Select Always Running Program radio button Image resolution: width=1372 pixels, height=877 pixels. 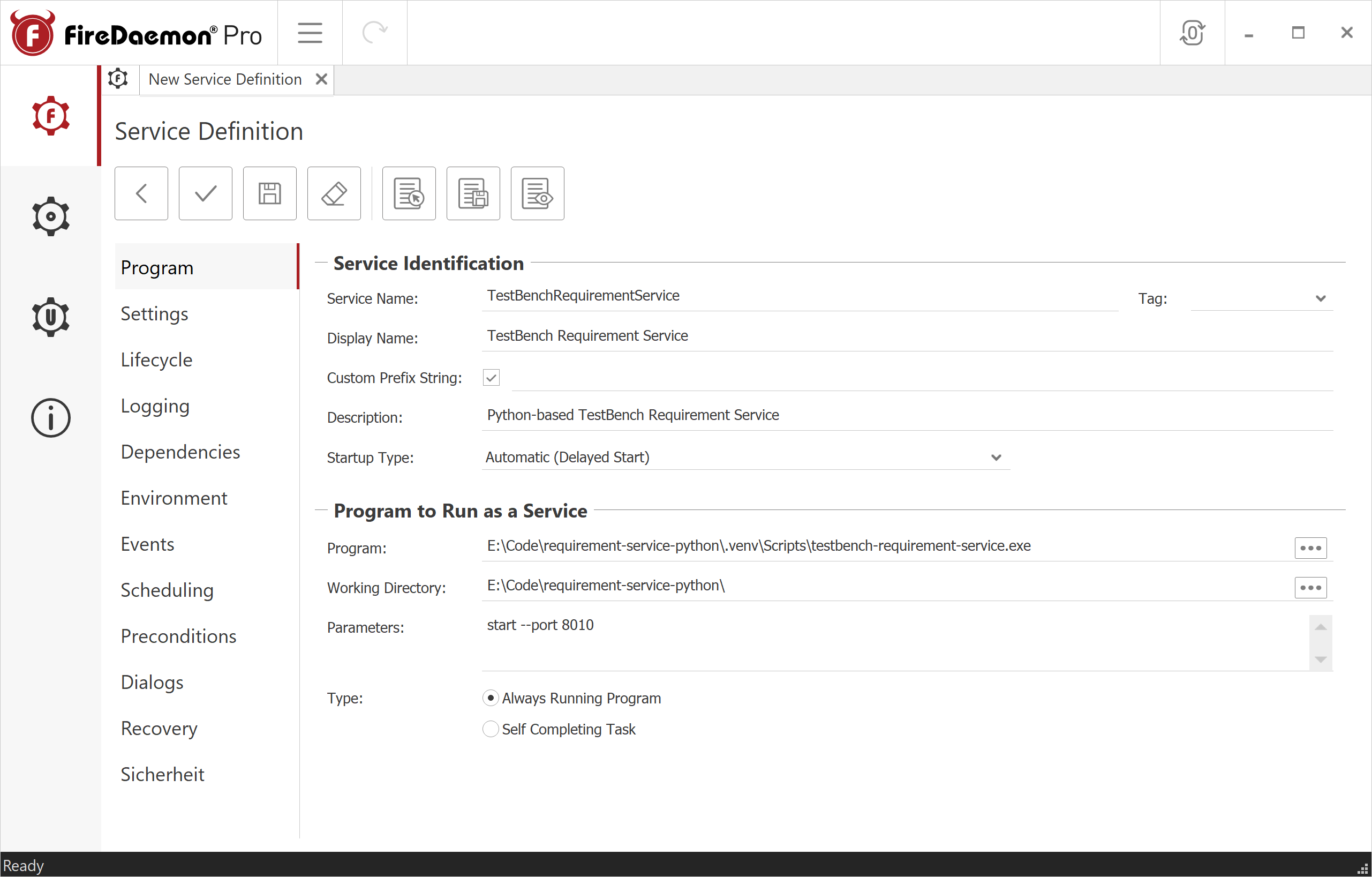491,698
